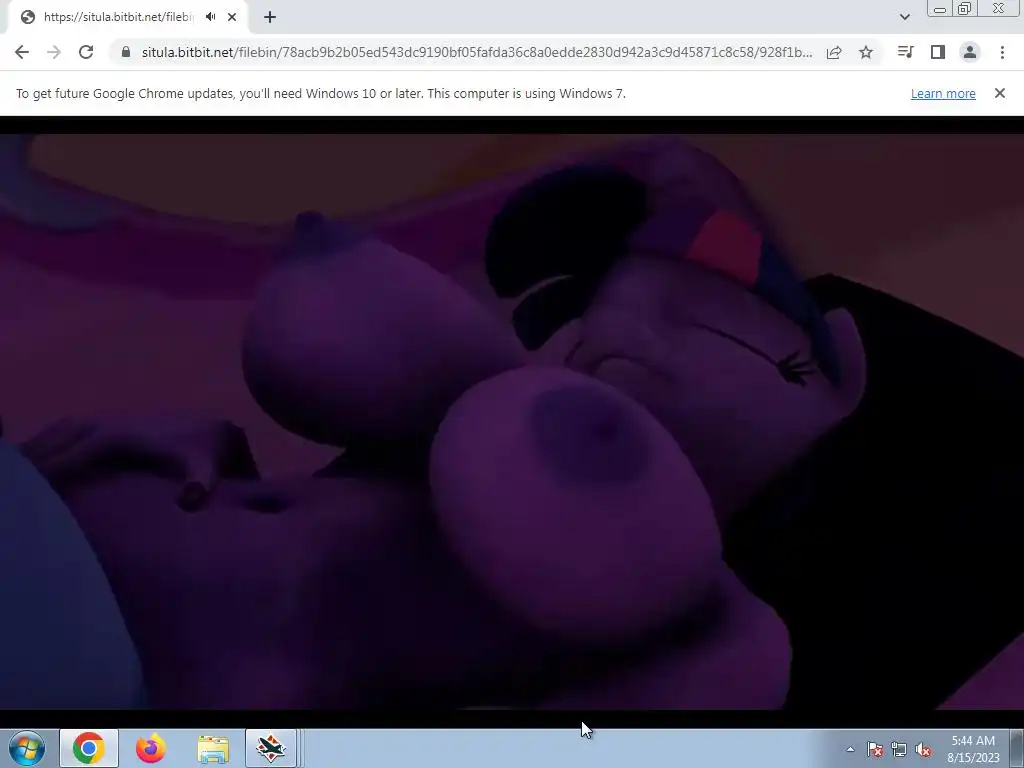The height and width of the screenshot is (768, 1024).
Task: Open the Chrome profile menu
Action: pyautogui.click(x=970, y=52)
